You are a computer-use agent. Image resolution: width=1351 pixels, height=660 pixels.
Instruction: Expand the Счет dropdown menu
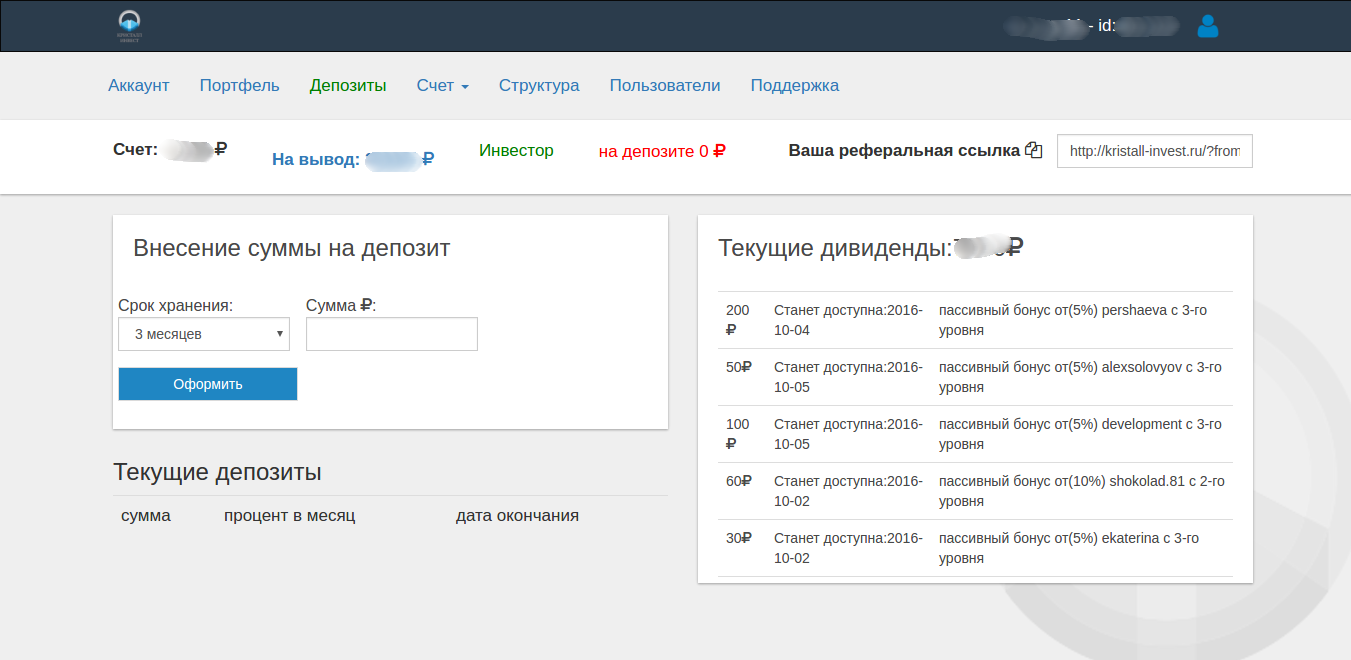coord(442,85)
